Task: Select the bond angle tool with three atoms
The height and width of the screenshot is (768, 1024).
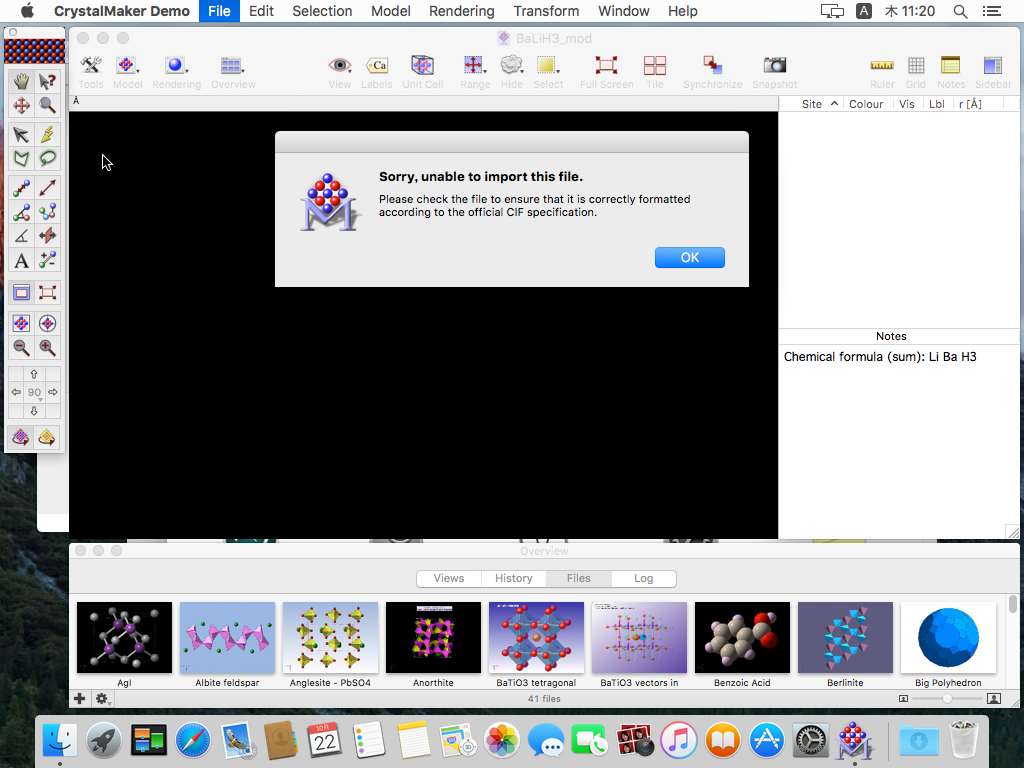Action: click(22, 212)
